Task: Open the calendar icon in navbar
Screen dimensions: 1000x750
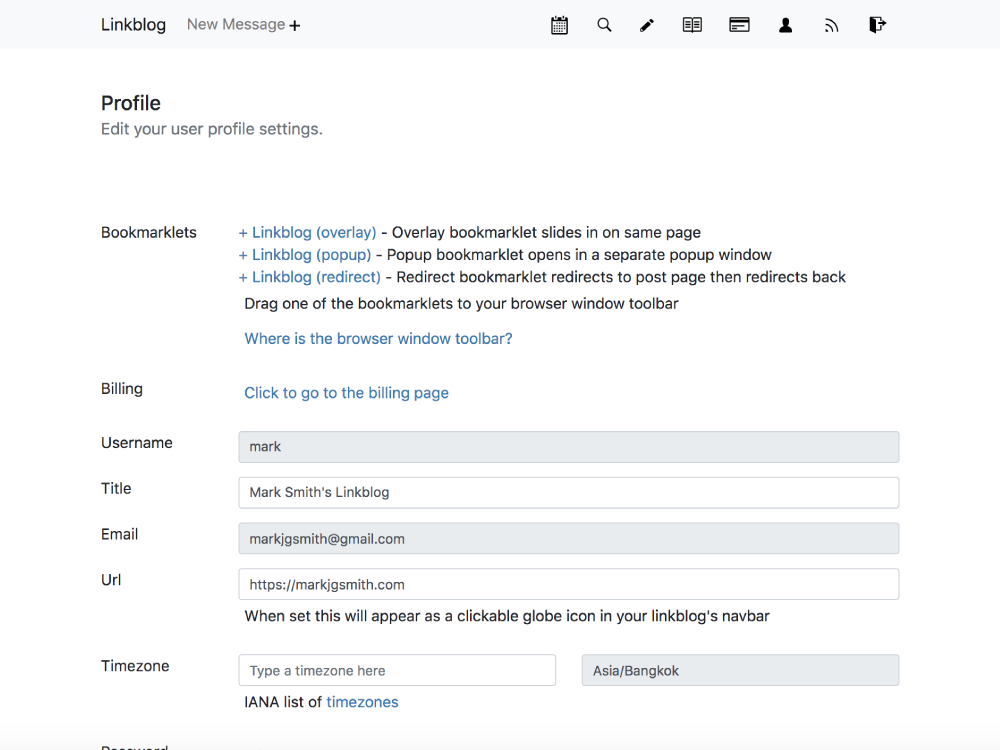Action: [x=559, y=26]
